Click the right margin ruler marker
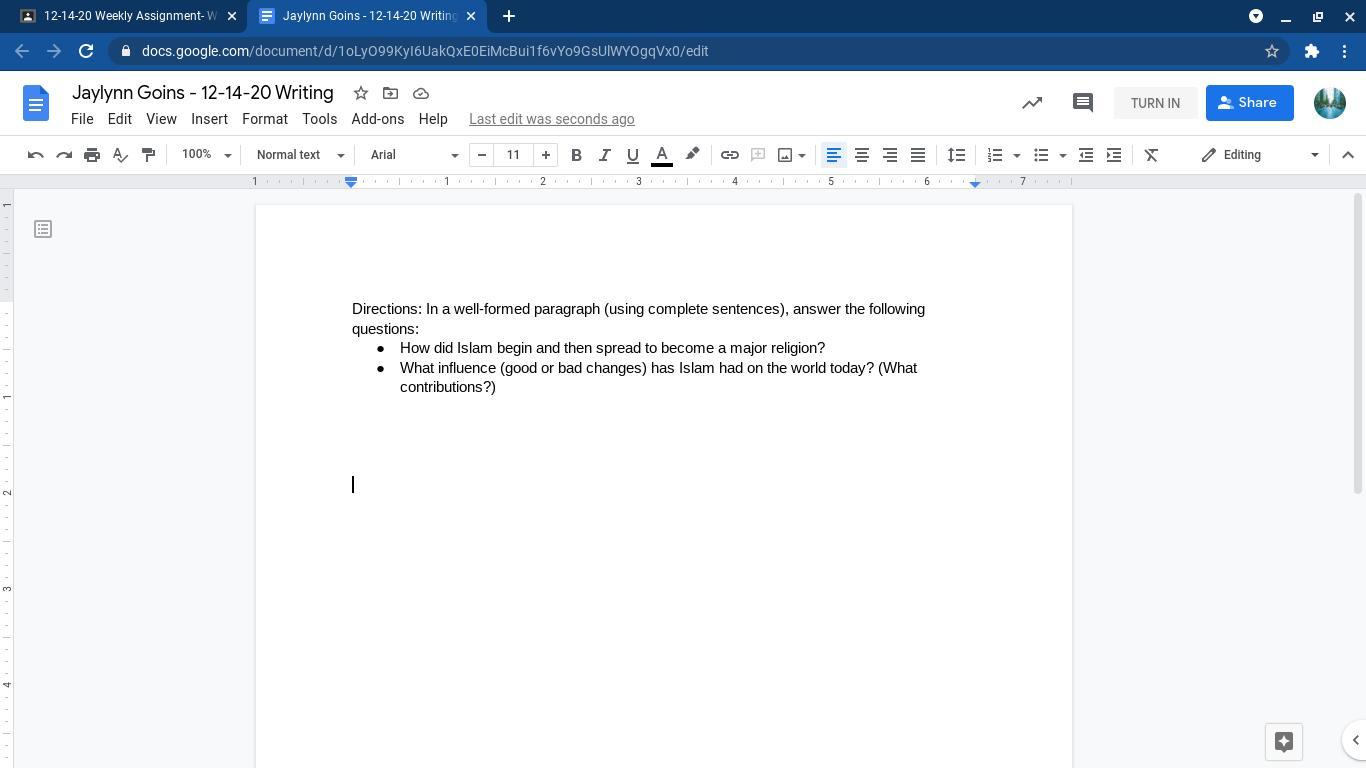This screenshot has width=1366, height=768. pyautogui.click(x=975, y=183)
